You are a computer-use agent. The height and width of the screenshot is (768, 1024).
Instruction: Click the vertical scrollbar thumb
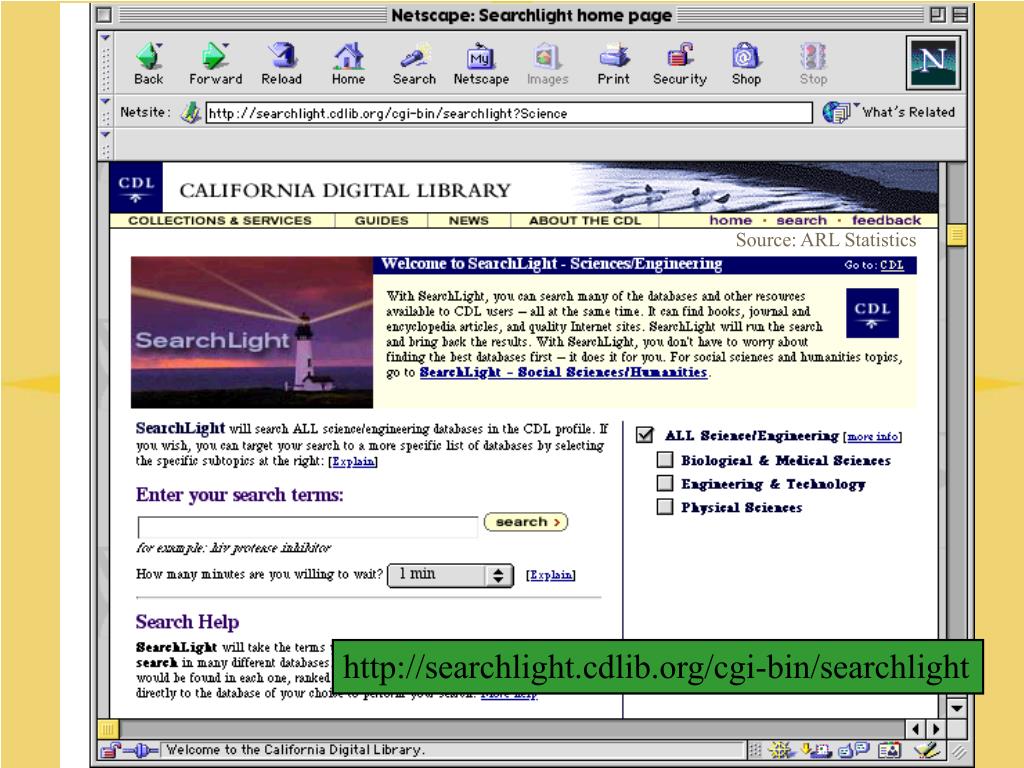[957, 235]
